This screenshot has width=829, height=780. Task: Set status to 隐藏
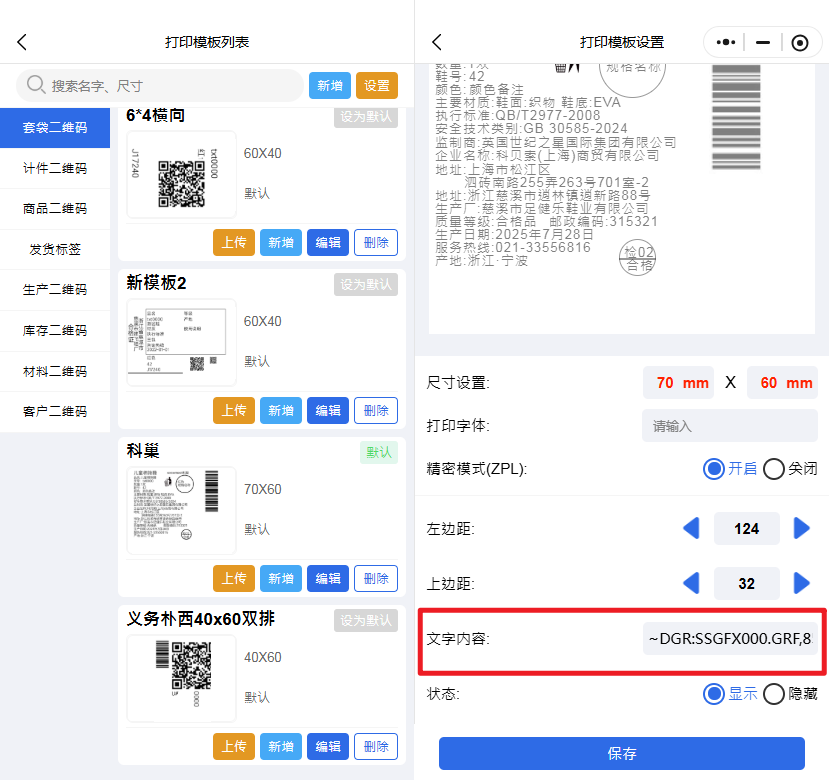(774, 694)
